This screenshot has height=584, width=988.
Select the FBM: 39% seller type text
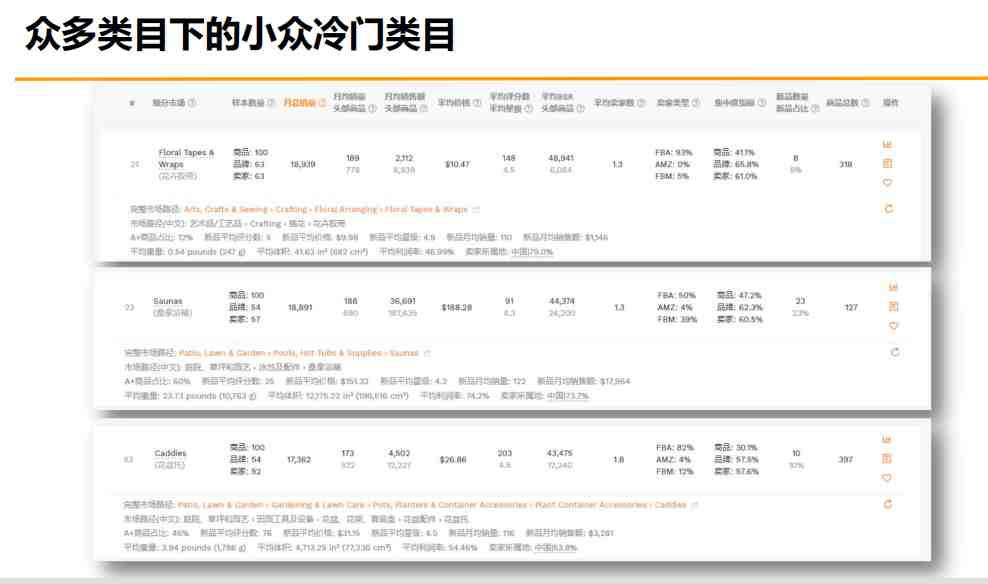click(677, 319)
